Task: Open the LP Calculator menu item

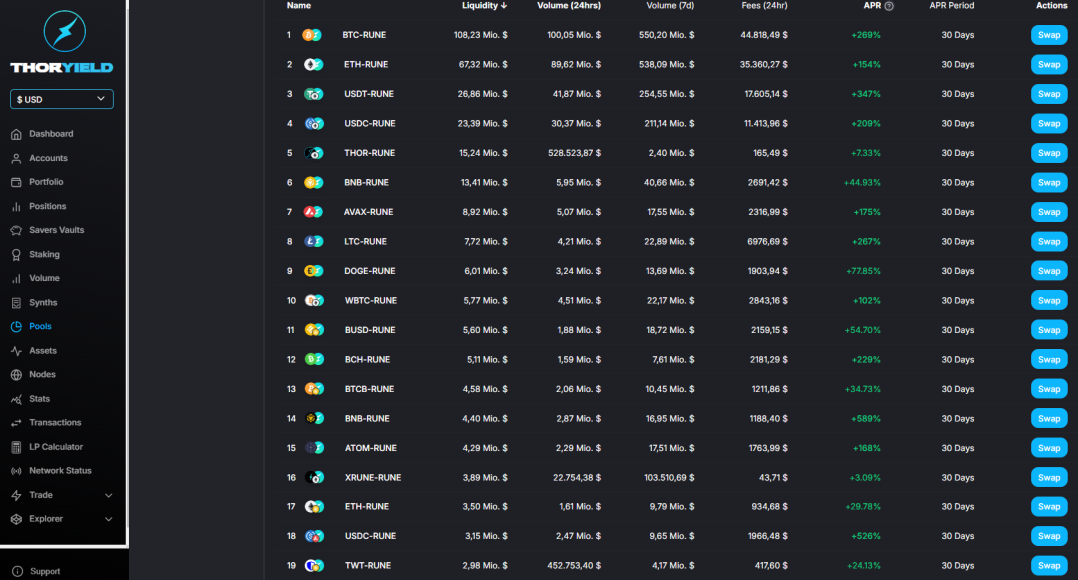Action: (56, 447)
